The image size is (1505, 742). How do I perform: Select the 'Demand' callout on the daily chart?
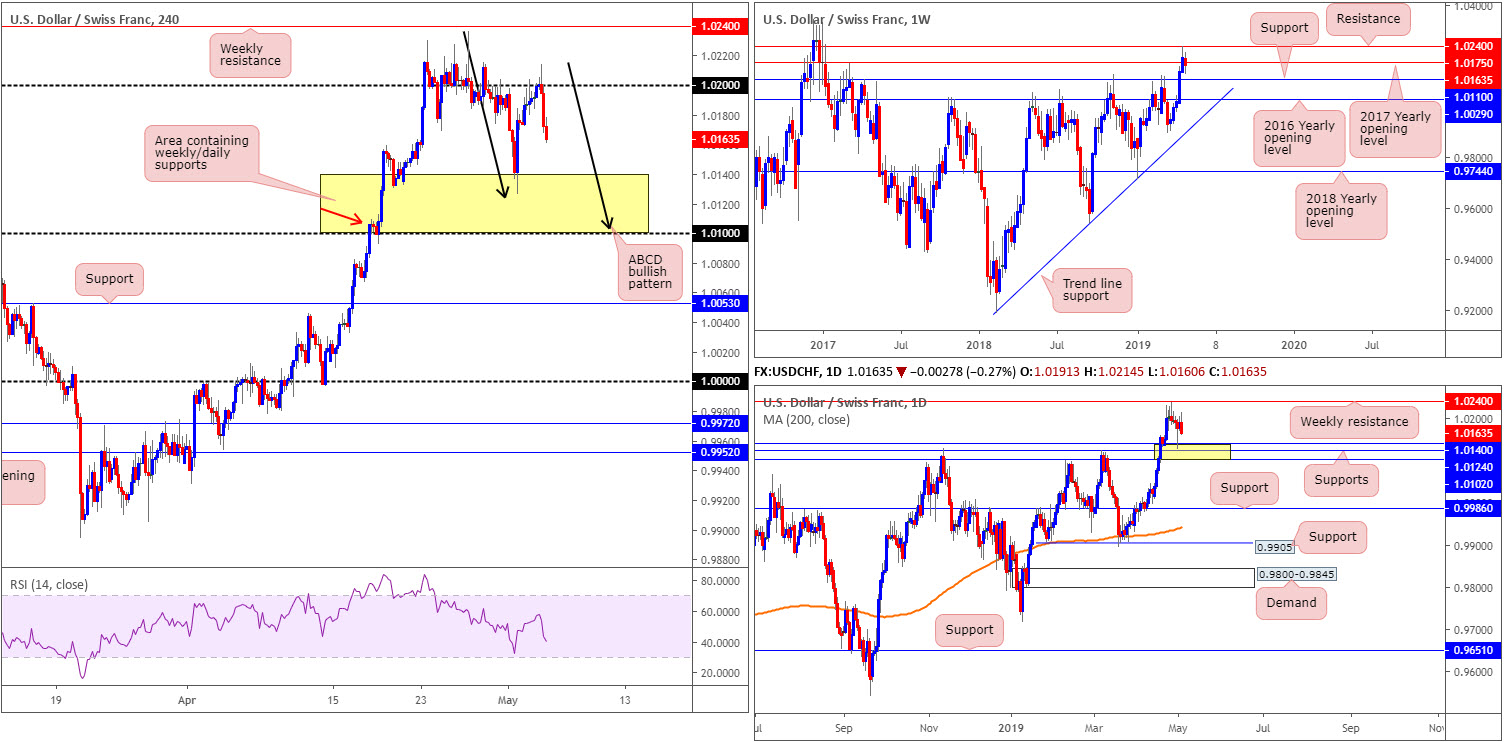(x=1291, y=602)
